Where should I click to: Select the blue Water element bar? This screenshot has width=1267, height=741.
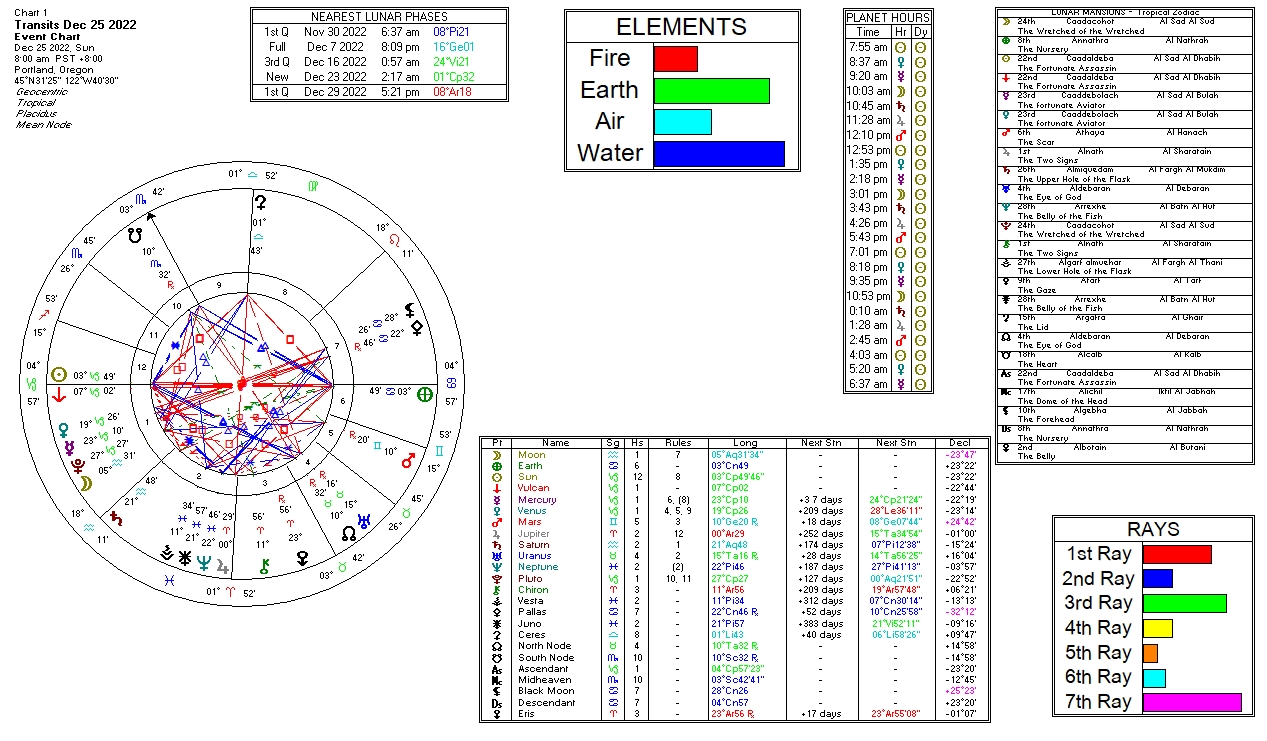coord(719,154)
